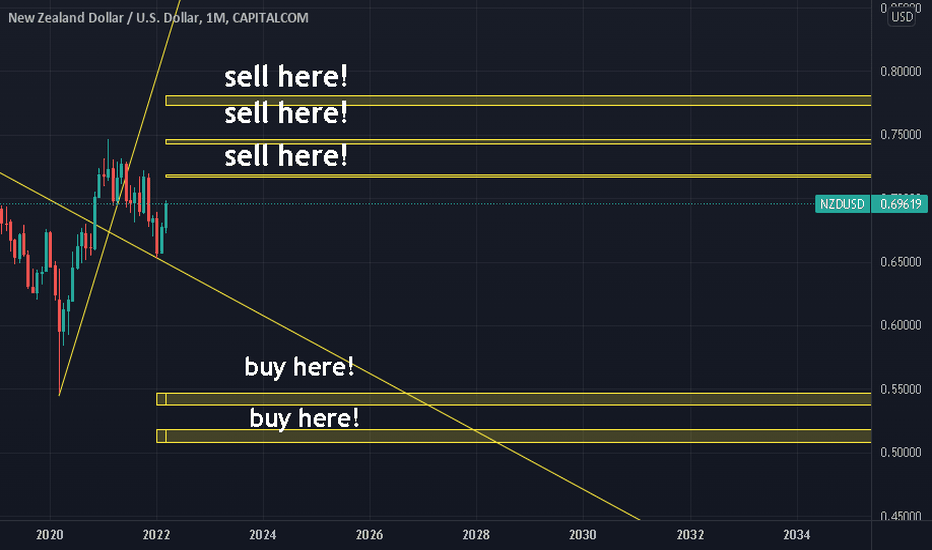The image size is (932, 550).
Task: Click the 0.60000 price scale label
Action: point(900,325)
